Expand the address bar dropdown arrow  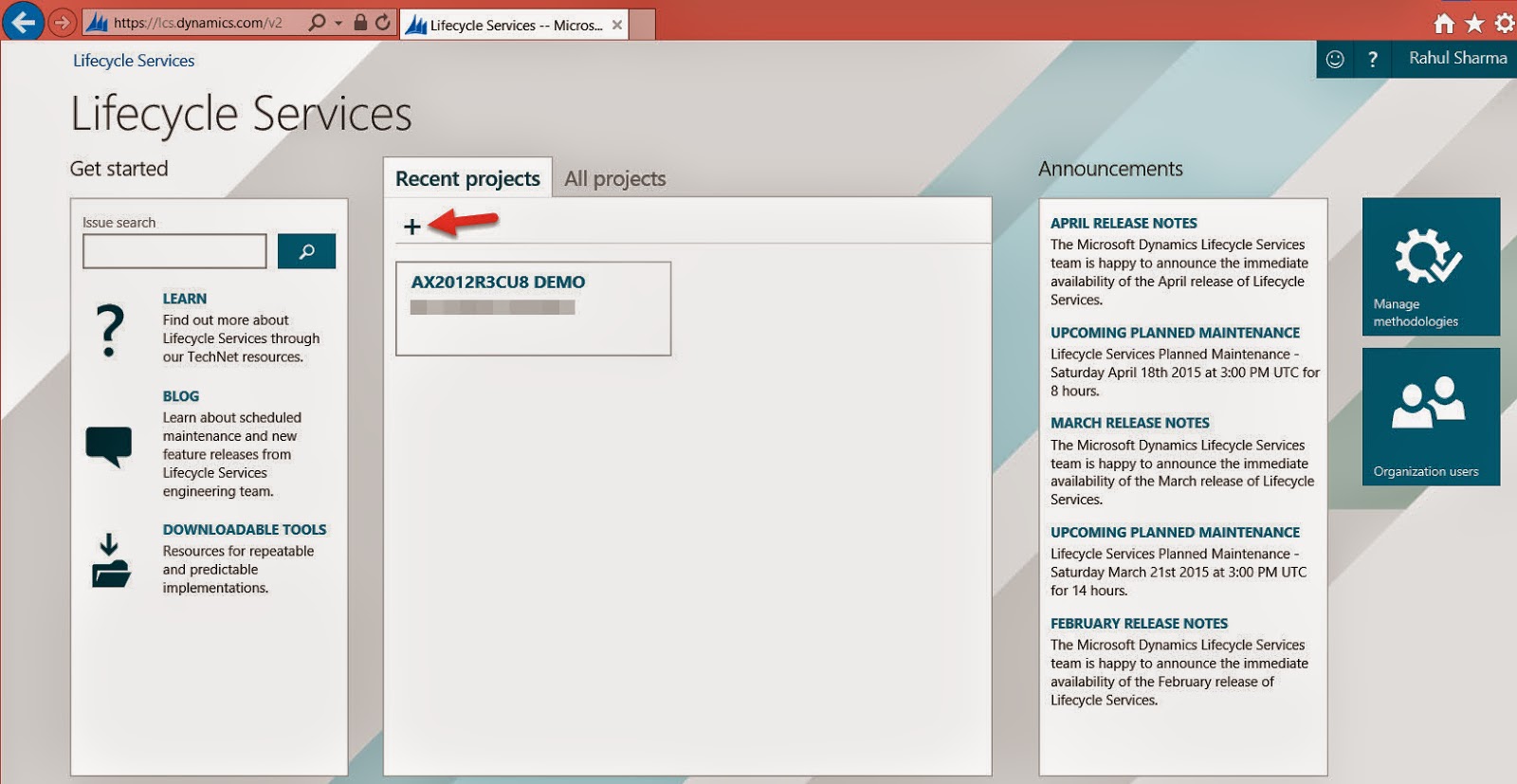click(x=338, y=23)
